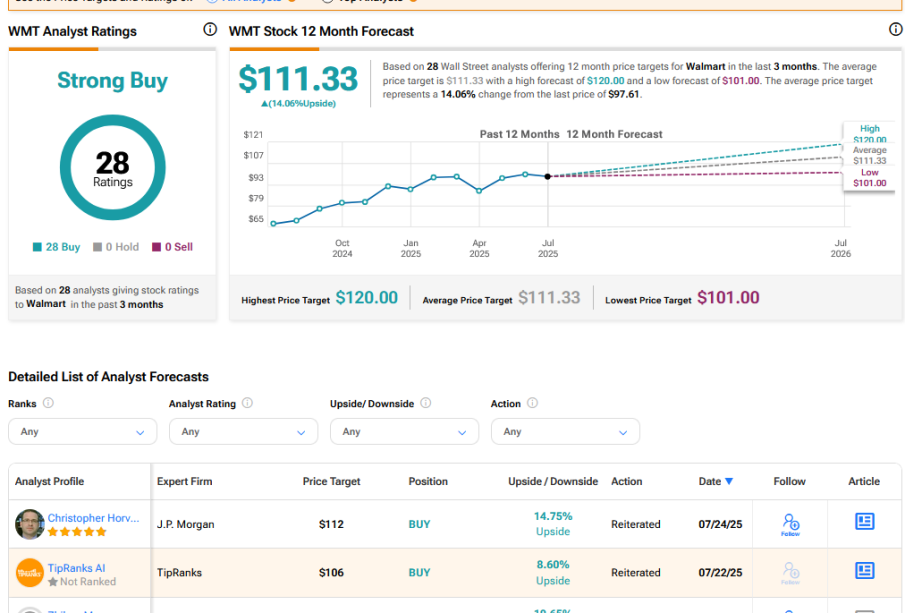Open TipRanks AI analyst profile link
The image size is (905, 613).
pos(76,568)
